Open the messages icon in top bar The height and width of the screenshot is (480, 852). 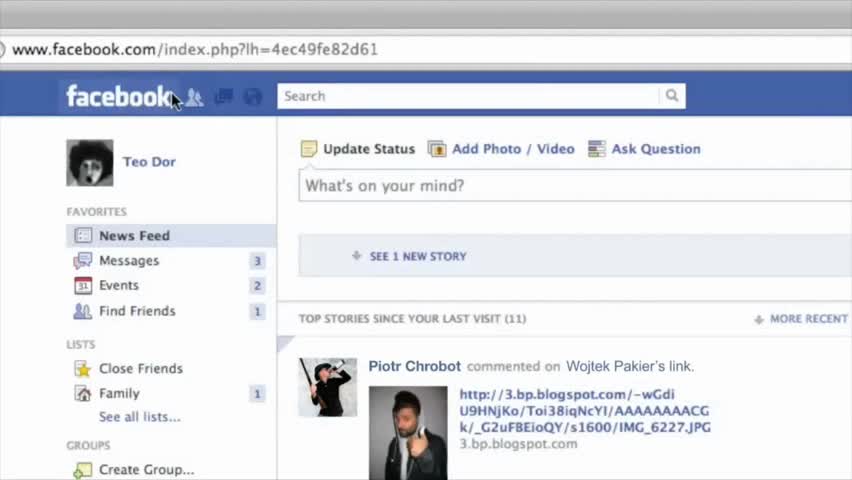coord(224,97)
